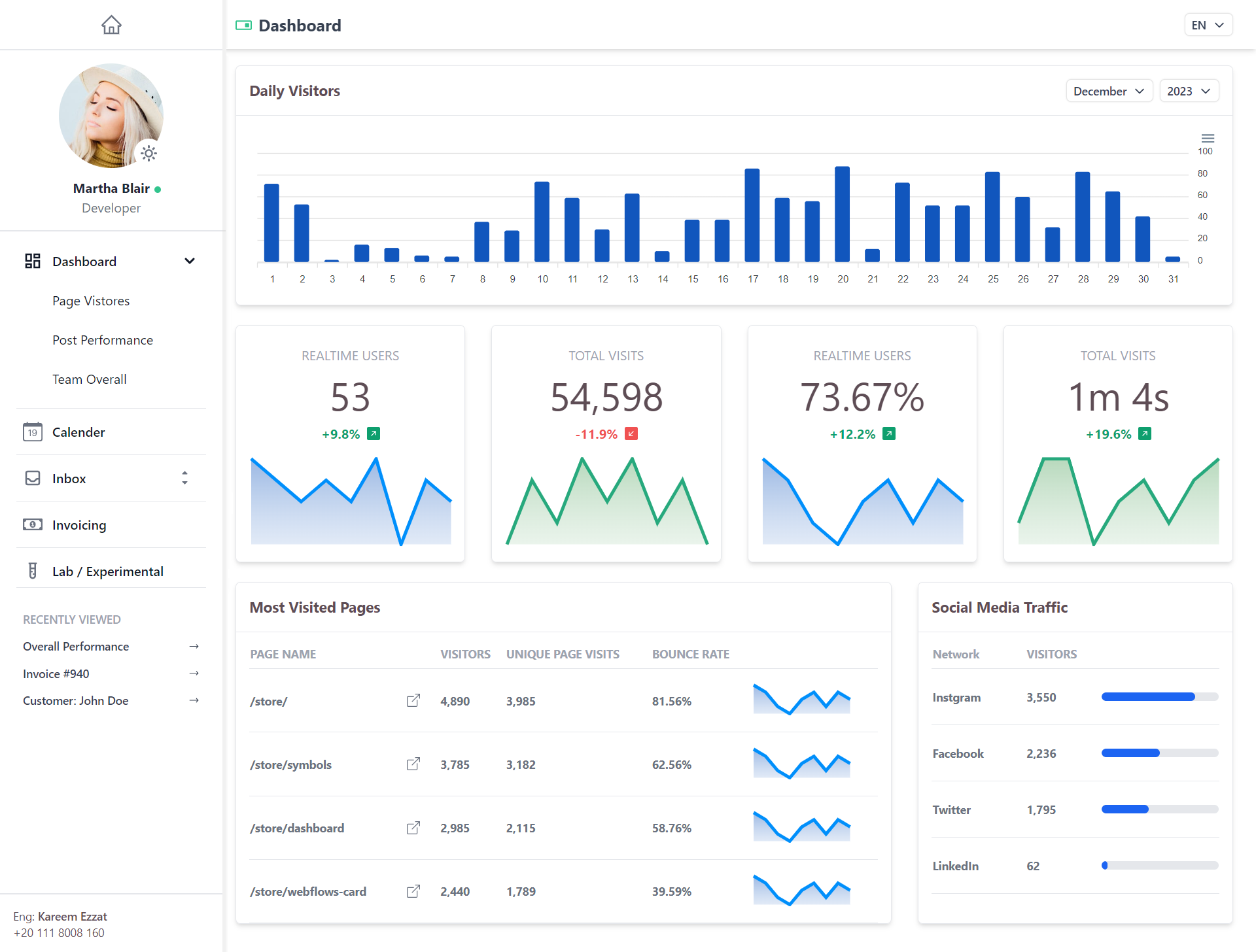Click the Calender date icon
This screenshot has width=1256, height=952.
32,432
